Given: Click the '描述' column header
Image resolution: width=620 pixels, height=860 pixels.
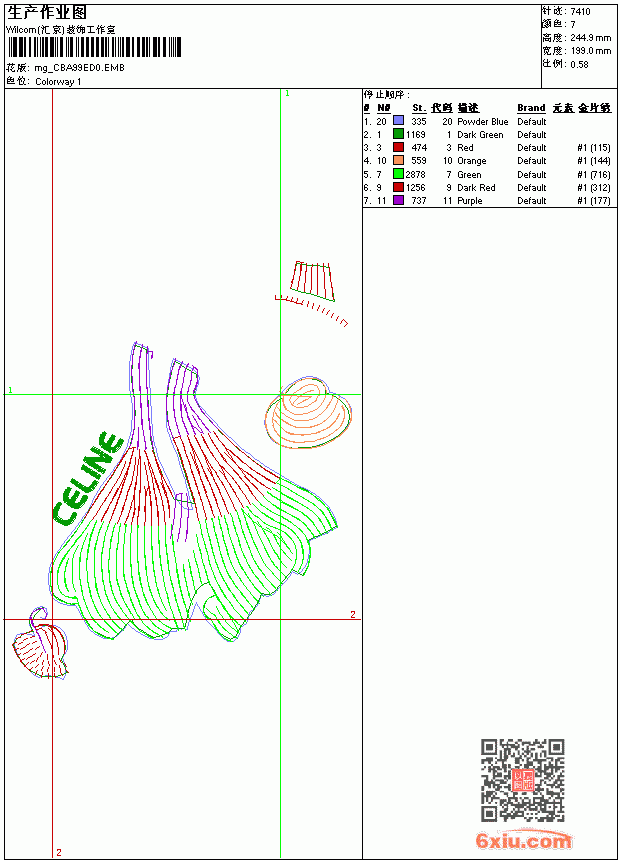Looking at the screenshot, I should pos(468,108).
